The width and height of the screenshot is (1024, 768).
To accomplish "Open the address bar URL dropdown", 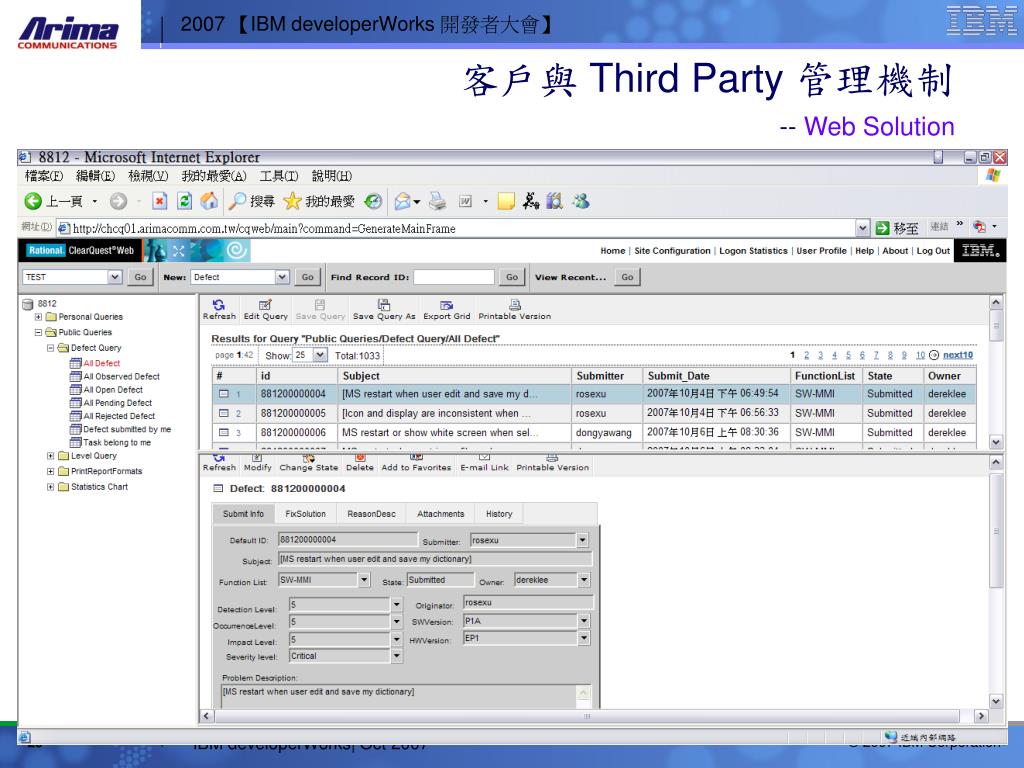I will pyautogui.click(x=863, y=228).
